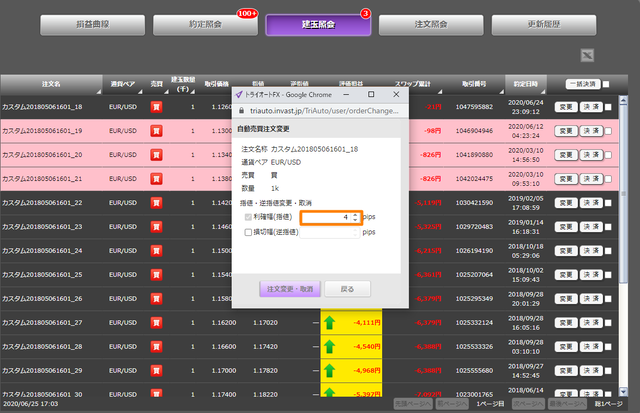The height and width of the screenshot is (413, 640).
Task: Click 変更 button for trade 1047595882
Action: [x=566, y=107]
